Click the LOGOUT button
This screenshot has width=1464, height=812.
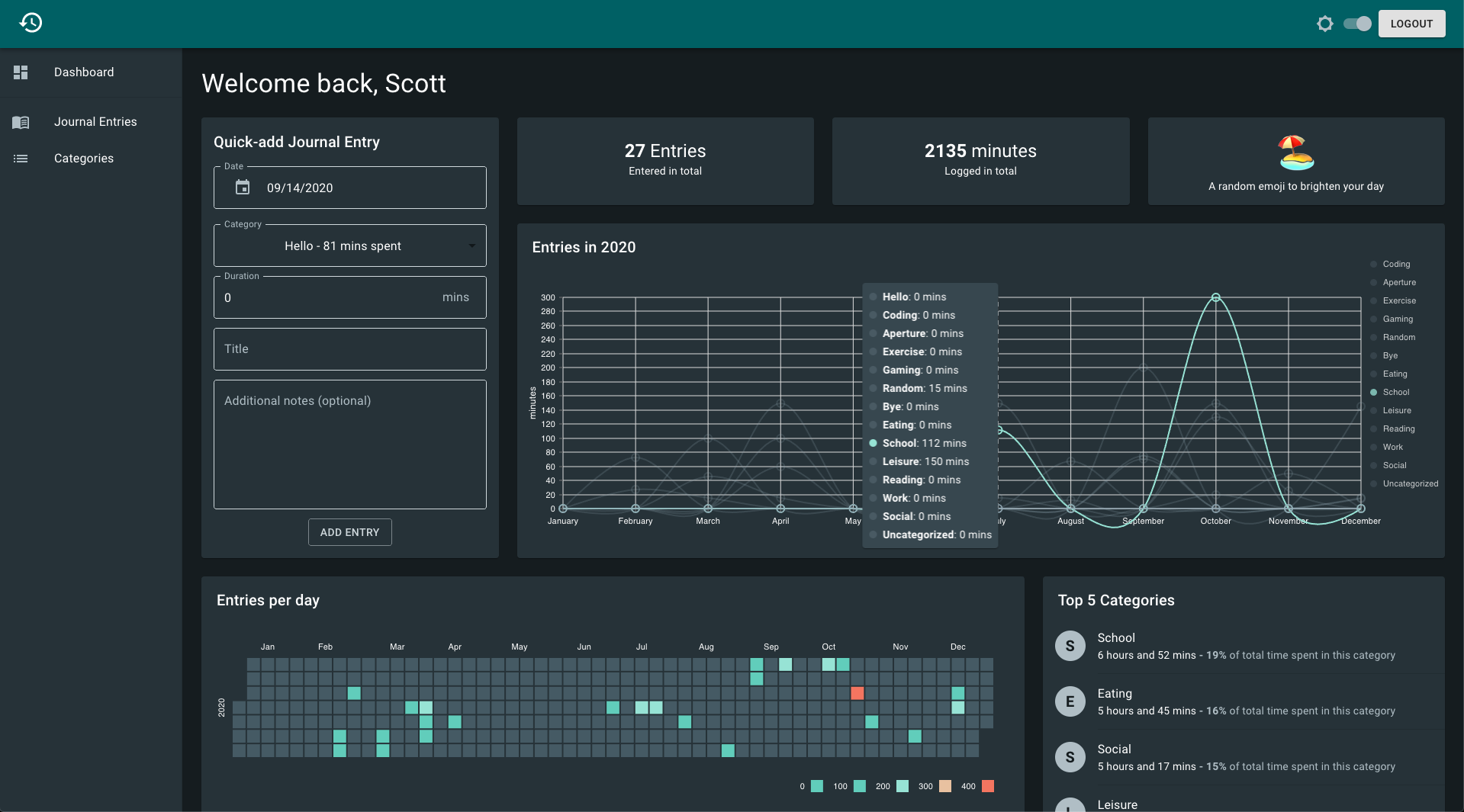point(1411,24)
